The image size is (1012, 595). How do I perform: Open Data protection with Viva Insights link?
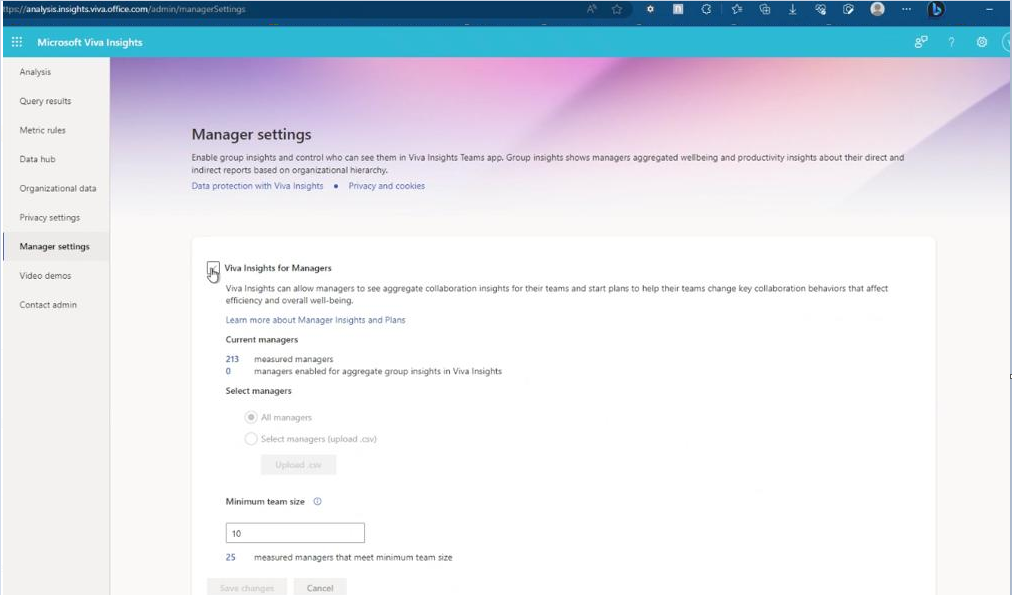coord(258,186)
